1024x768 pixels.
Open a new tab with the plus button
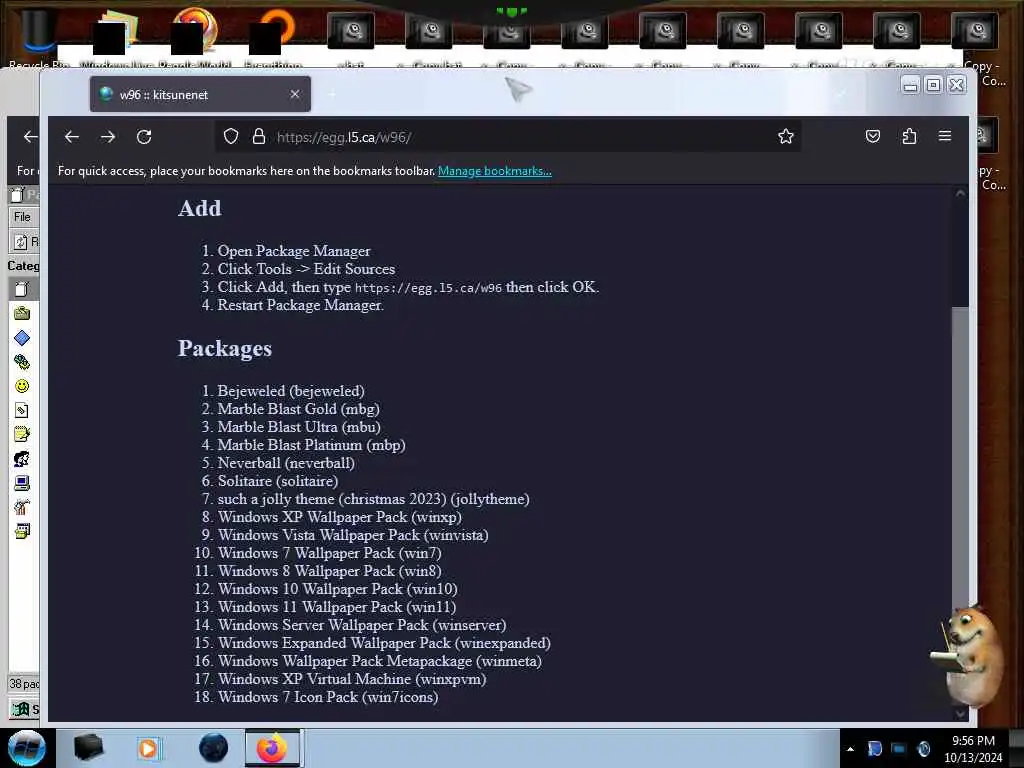332,95
